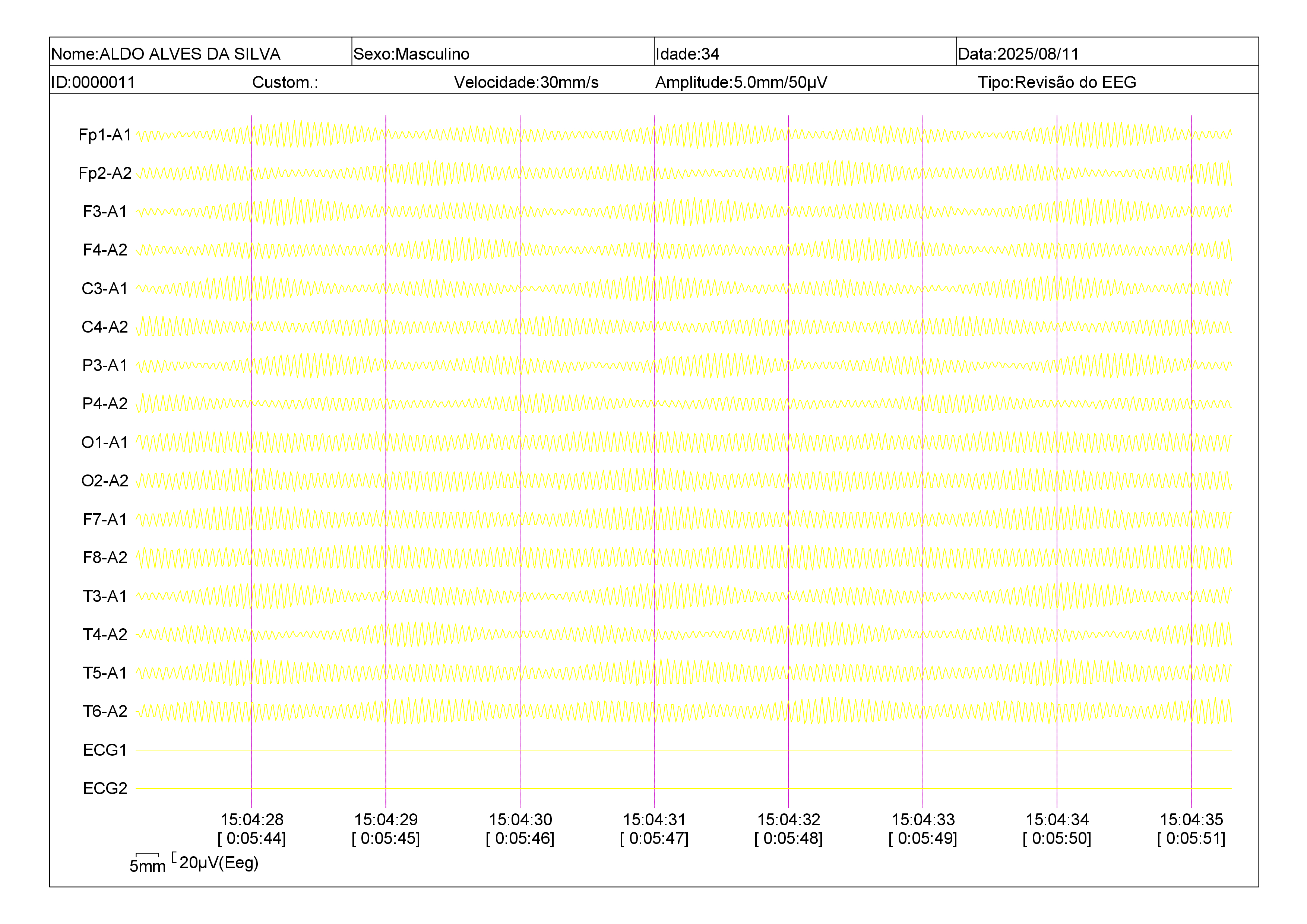Viewport: 1307px width, 924px height.
Task: Select the F8-A2 channel label
Action: tap(105, 558)
